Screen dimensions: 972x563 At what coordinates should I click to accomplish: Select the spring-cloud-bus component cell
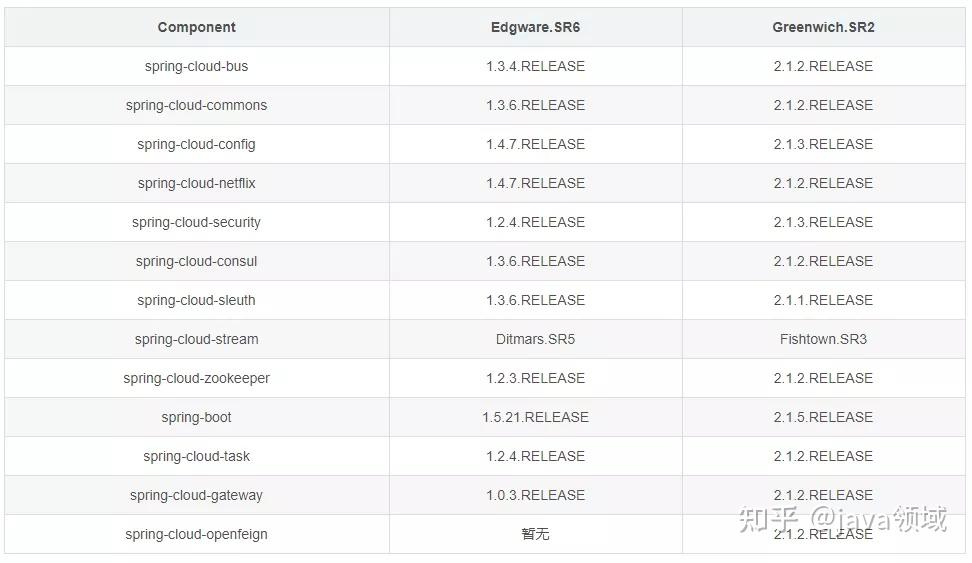[196, 66]
